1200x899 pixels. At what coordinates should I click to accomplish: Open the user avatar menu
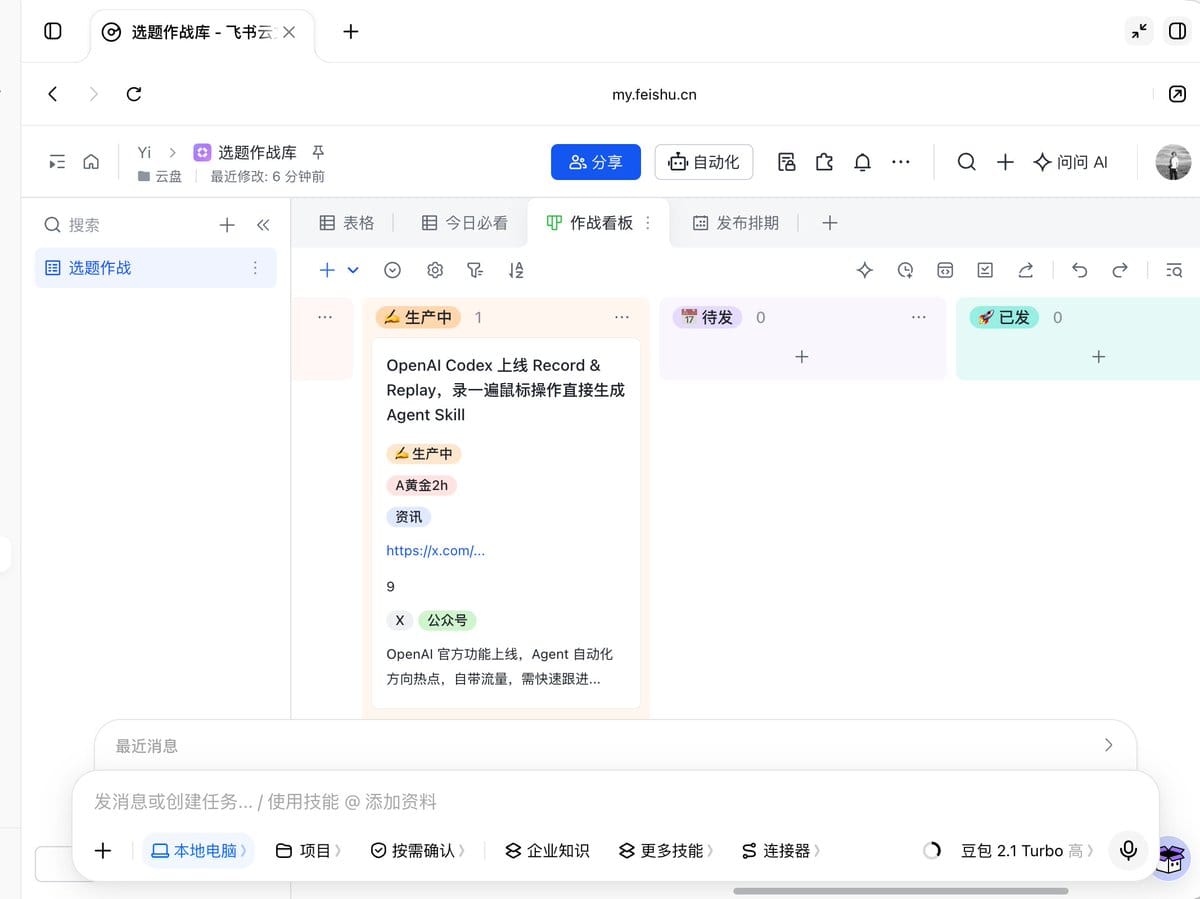pyautogui.click(x=1173, y=162)
